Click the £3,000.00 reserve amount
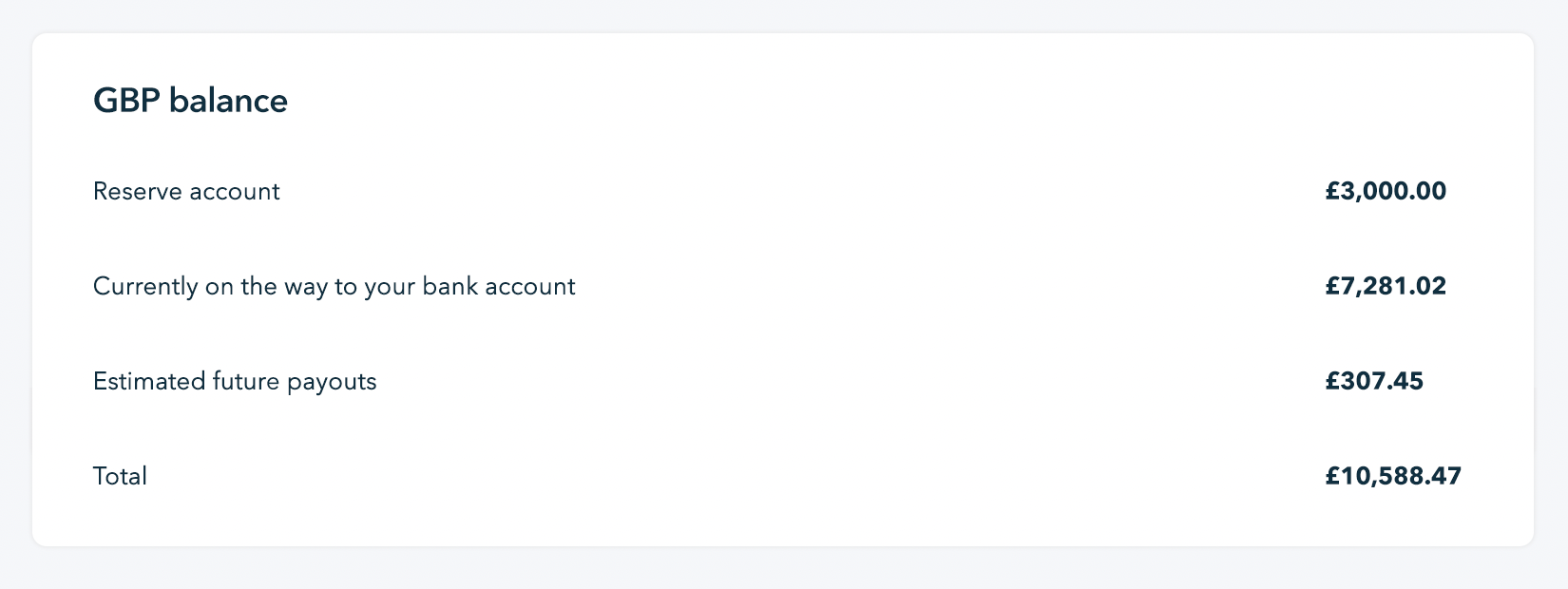 point(1386,192)
